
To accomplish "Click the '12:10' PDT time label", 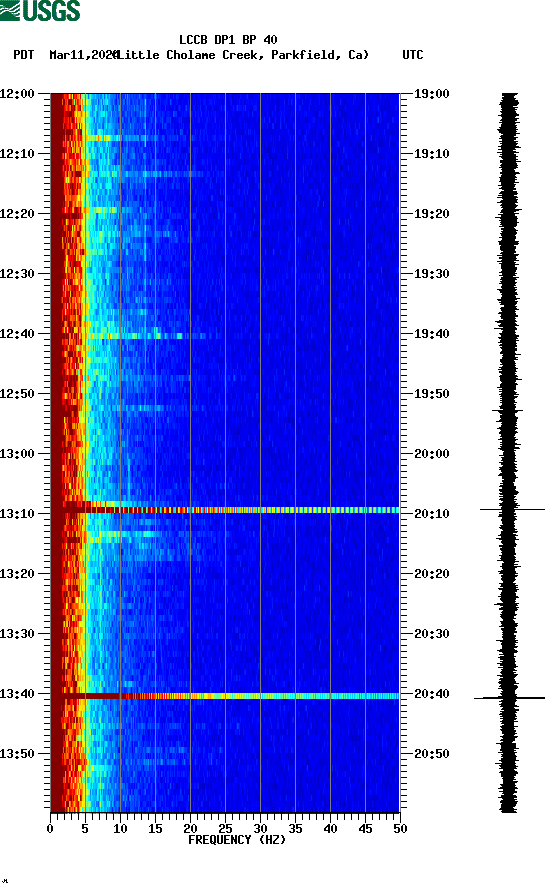I will tap(18, 154).
